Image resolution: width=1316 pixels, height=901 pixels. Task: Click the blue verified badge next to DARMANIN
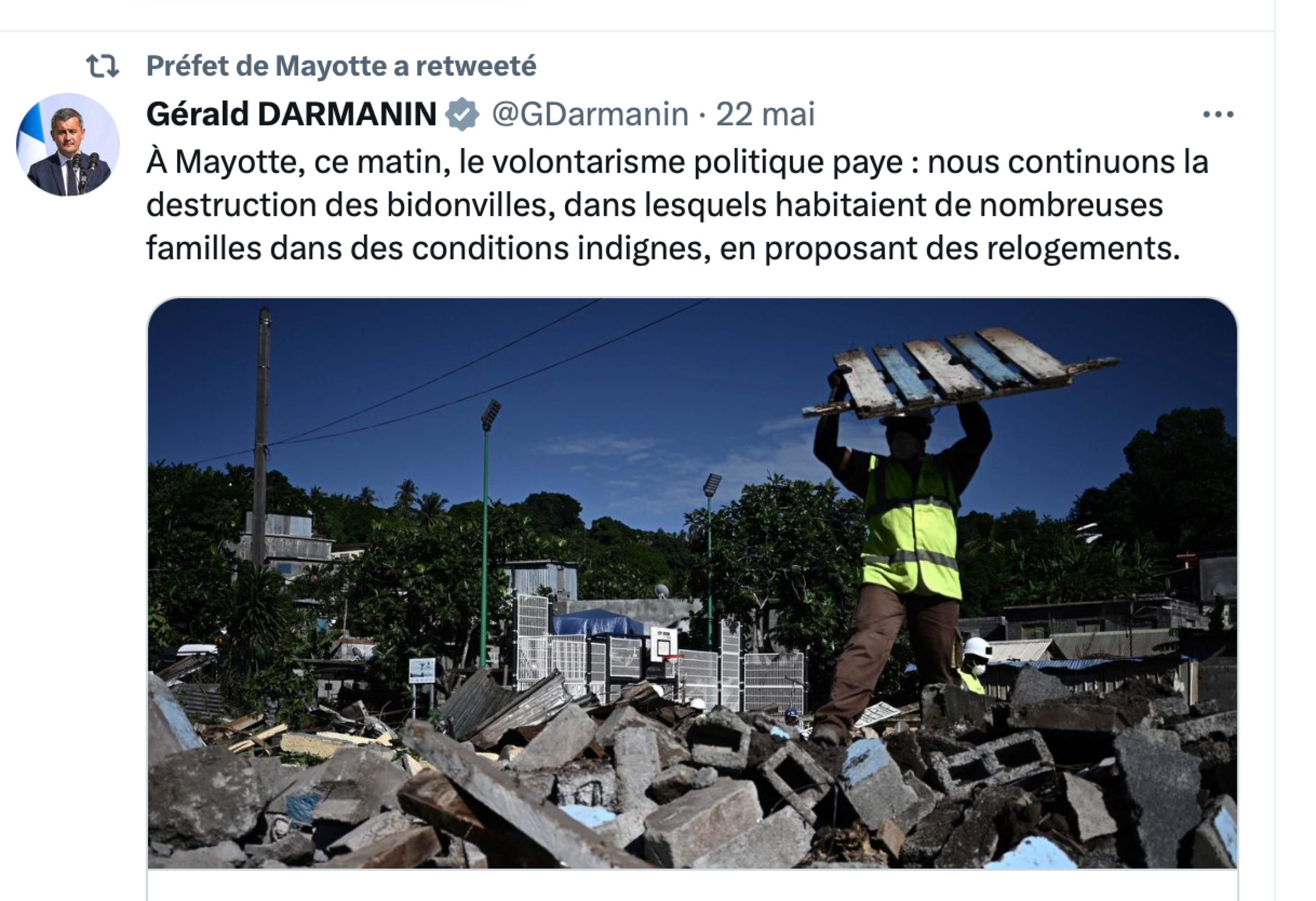click(x=462, y=114)
